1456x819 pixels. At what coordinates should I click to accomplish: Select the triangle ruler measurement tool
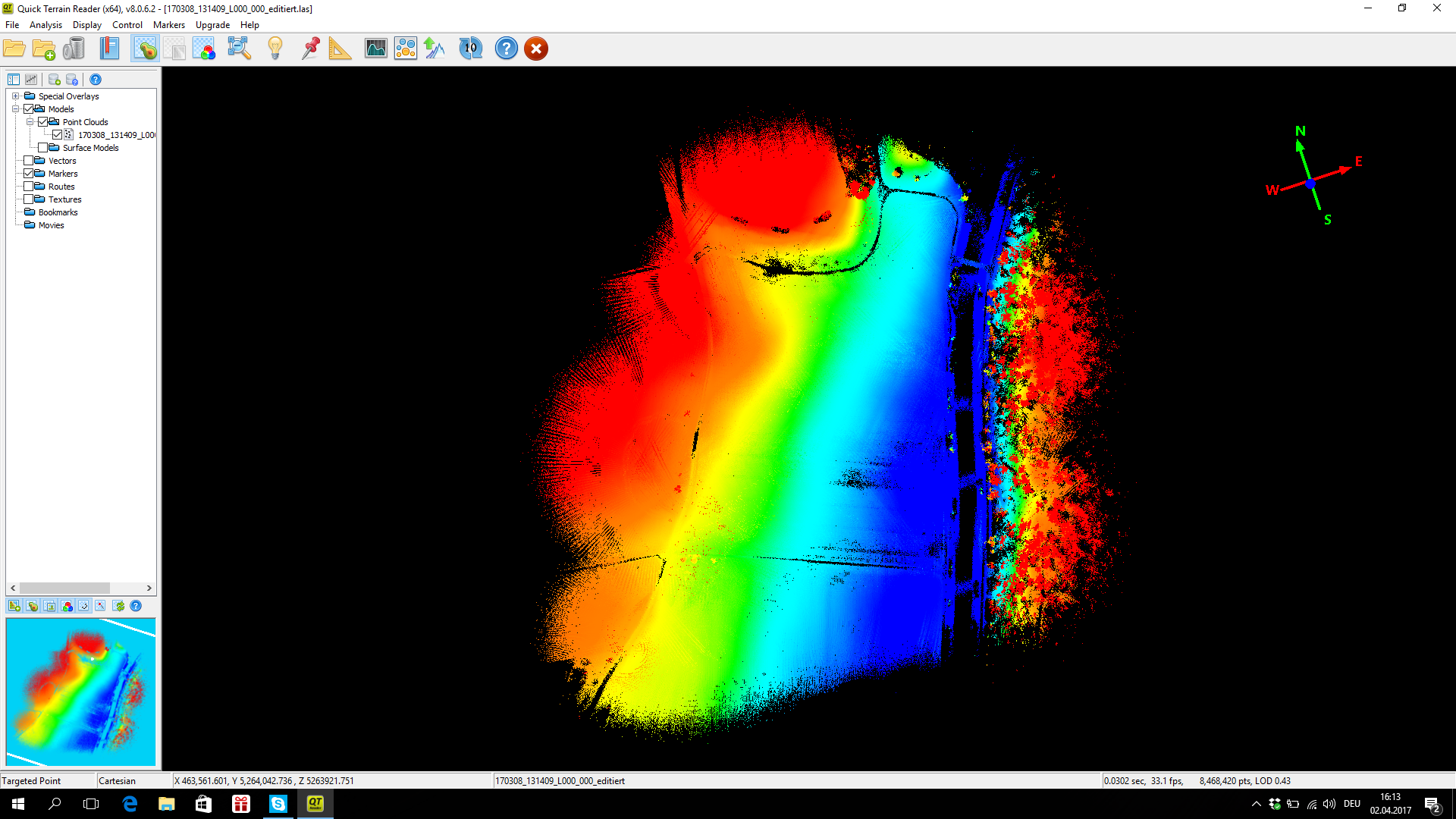(340, 49)
